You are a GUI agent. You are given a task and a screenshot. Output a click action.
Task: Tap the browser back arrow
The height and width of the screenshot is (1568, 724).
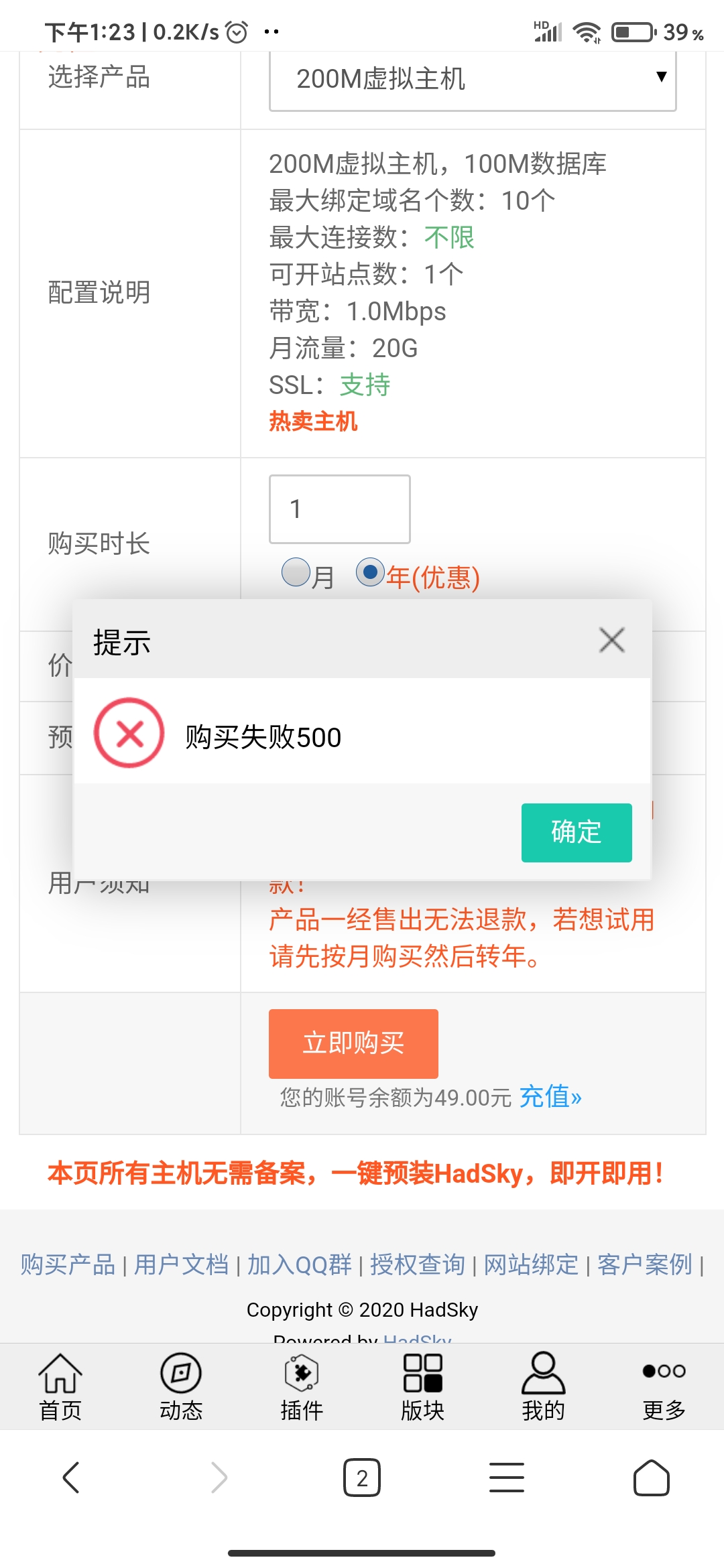pyautogui.click(x=71, y=1478)
